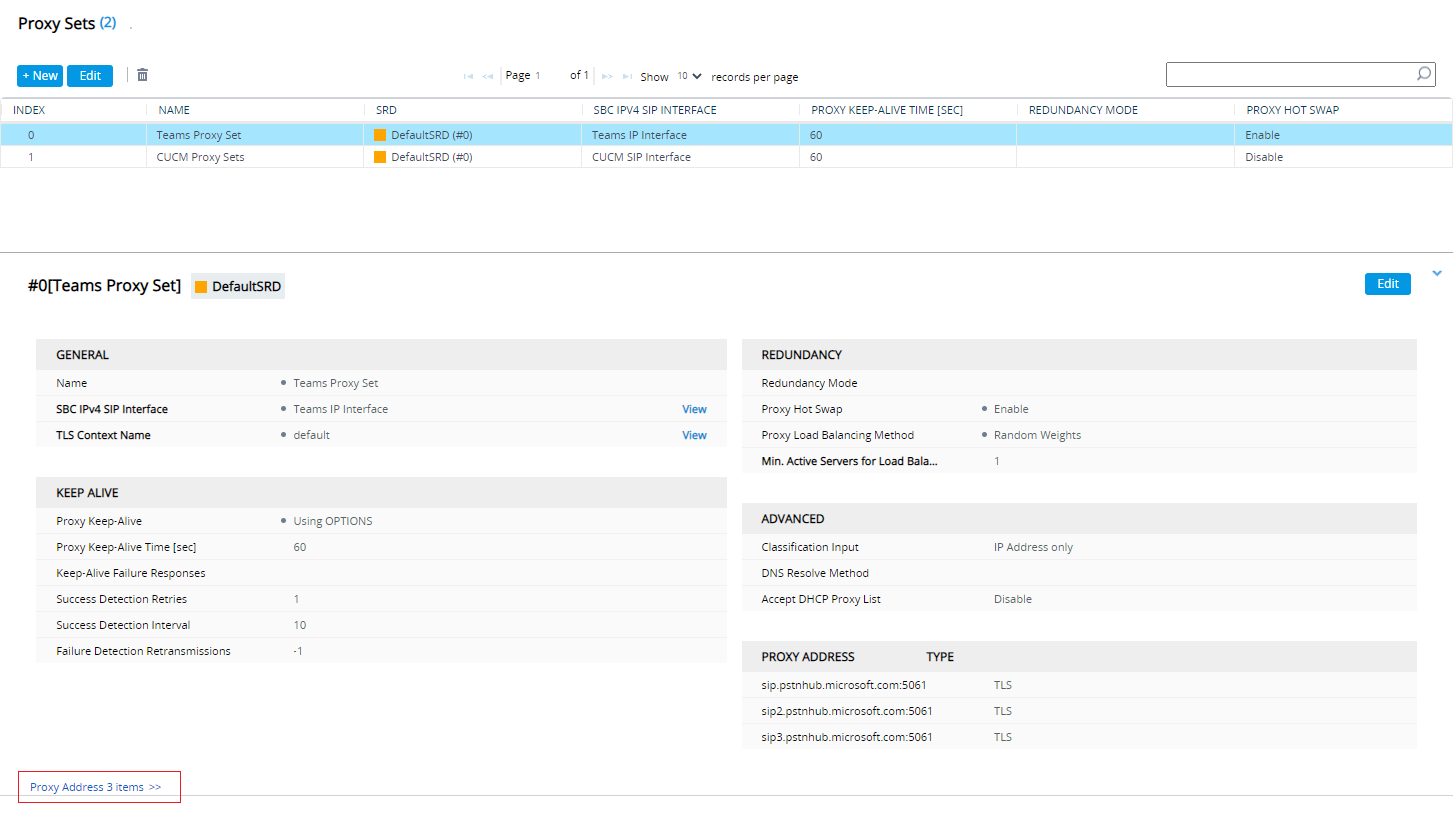This screenshot has width=1453, height=827.
Task: Go to next page of records
Action: coord(607,76)
